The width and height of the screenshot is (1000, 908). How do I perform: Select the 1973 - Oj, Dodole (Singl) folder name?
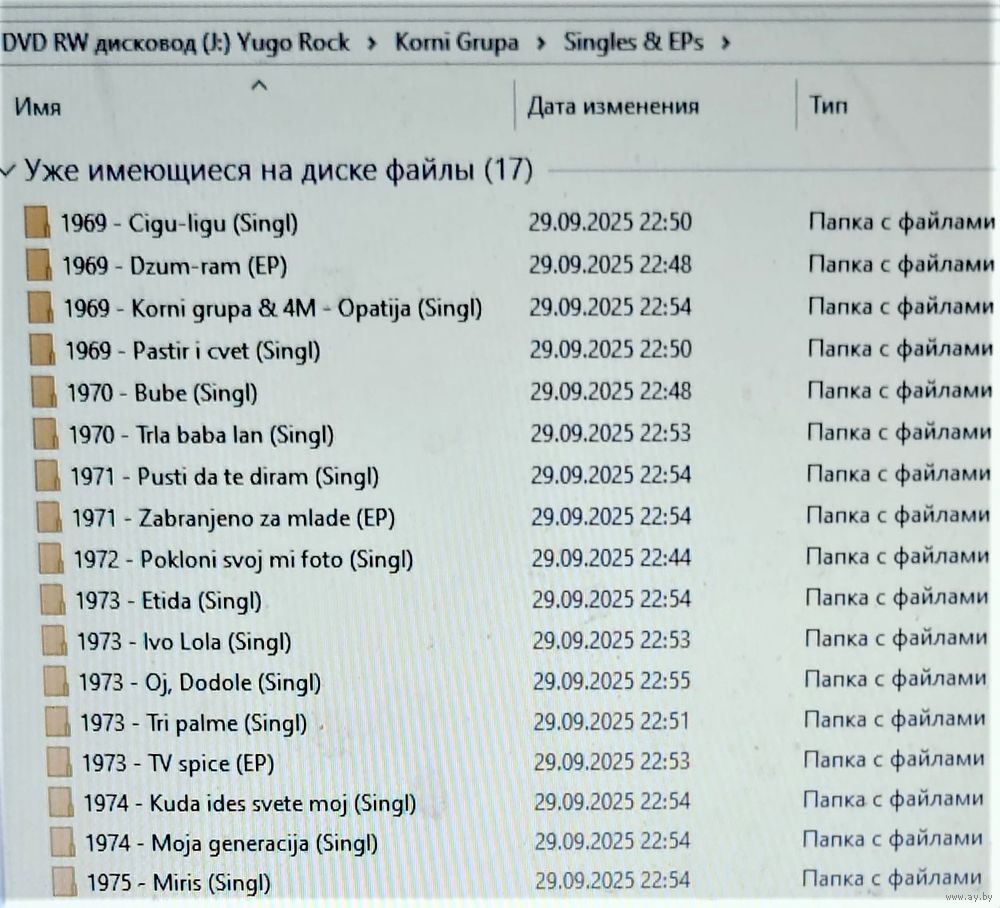(200, 683)
